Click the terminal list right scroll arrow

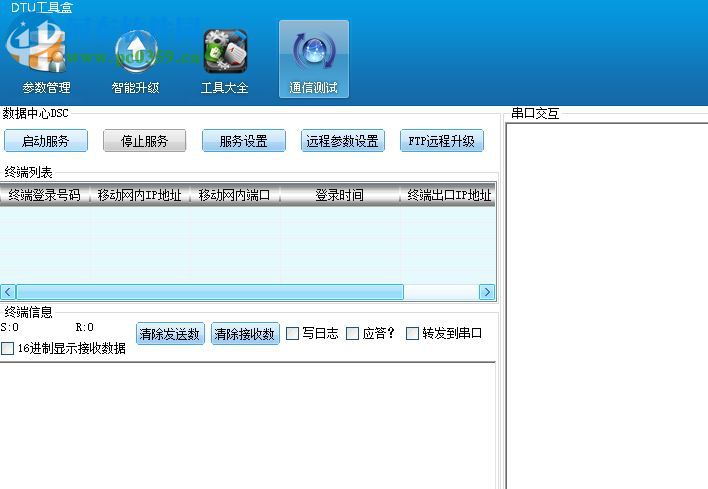487,292
